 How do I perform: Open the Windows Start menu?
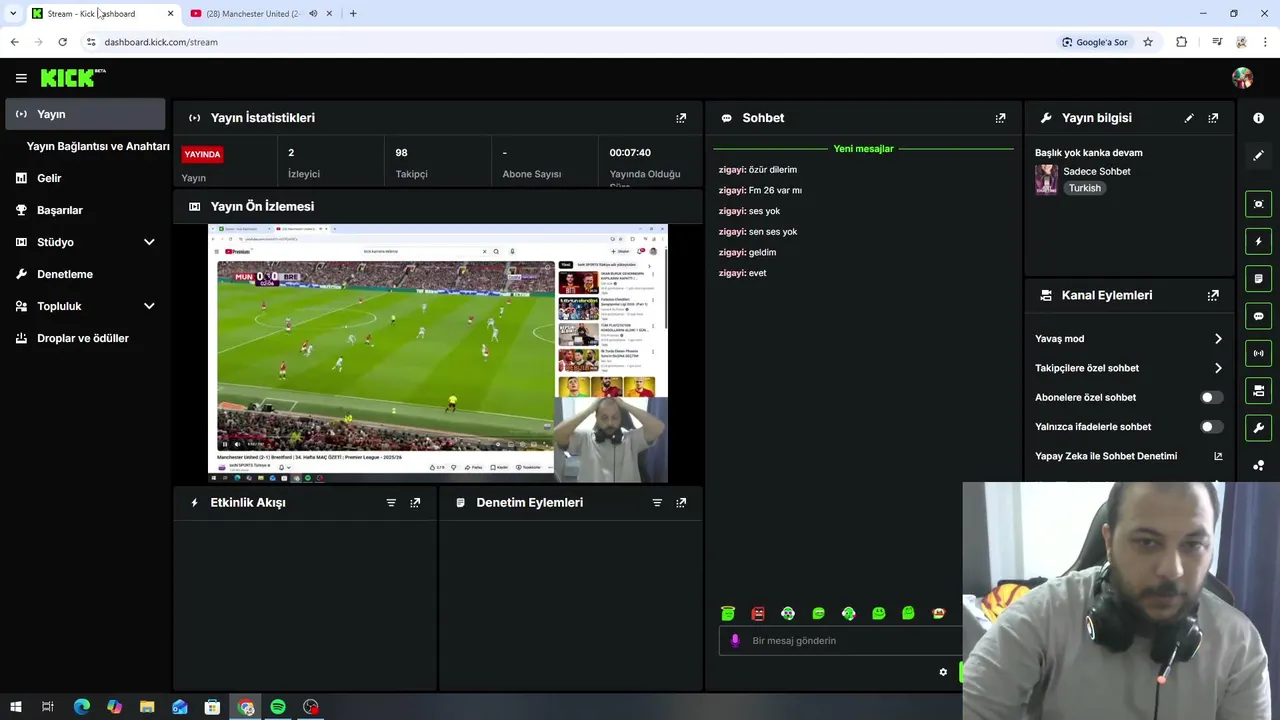tap(15, 707)
